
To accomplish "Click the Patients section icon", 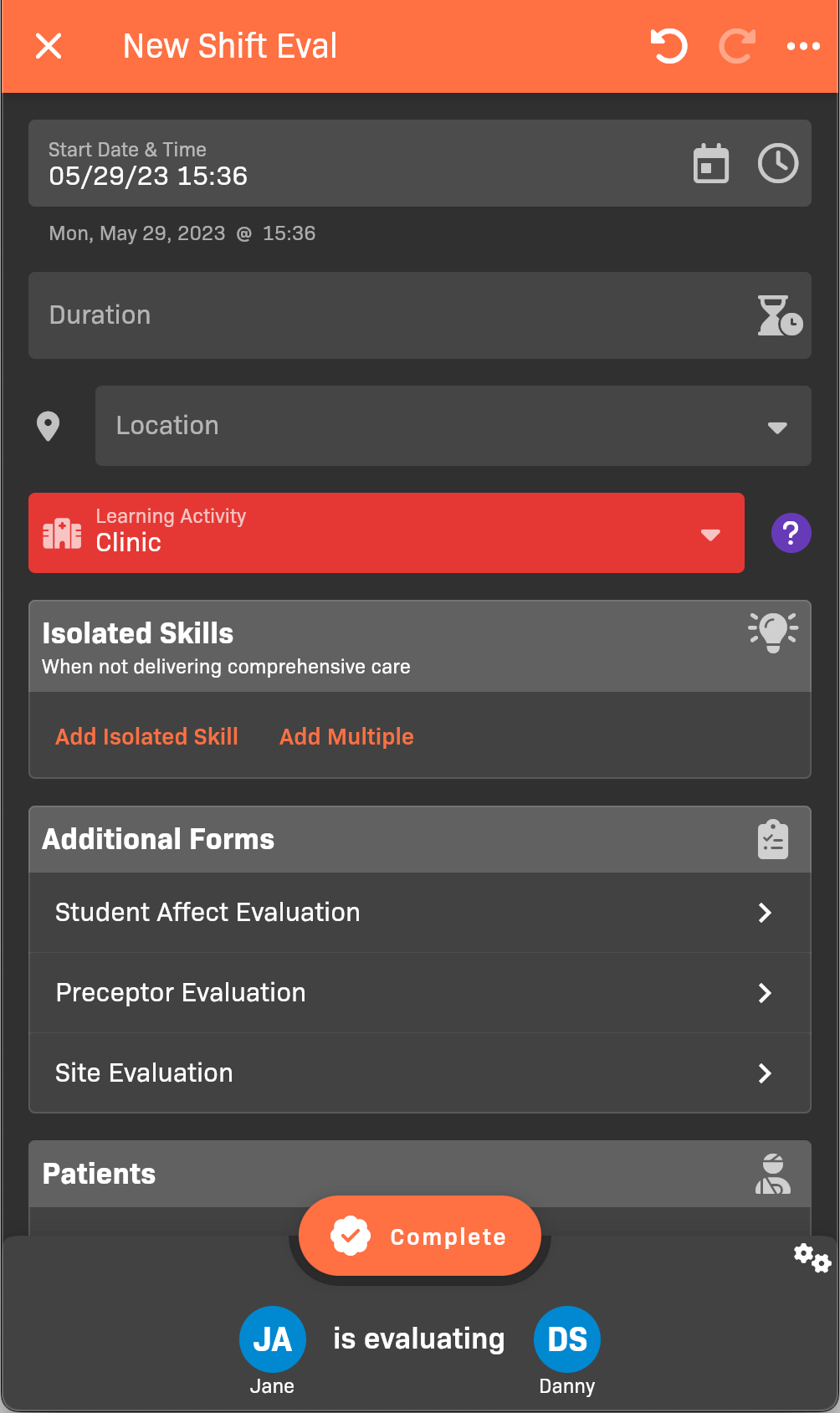I will pos(773,1174).
